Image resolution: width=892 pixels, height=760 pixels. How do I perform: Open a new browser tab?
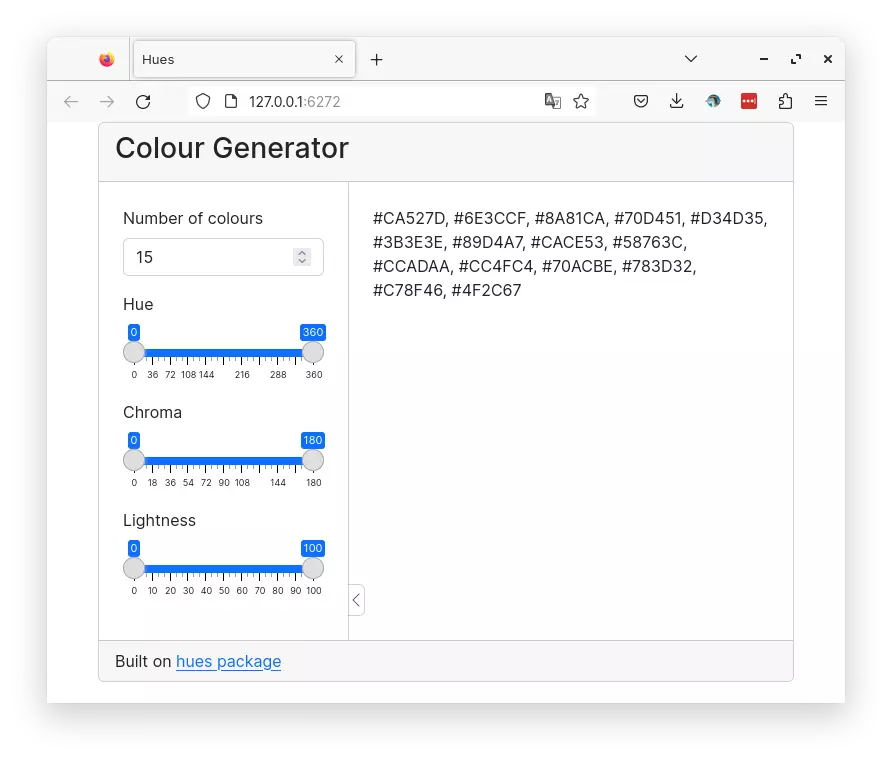[377, 59]
